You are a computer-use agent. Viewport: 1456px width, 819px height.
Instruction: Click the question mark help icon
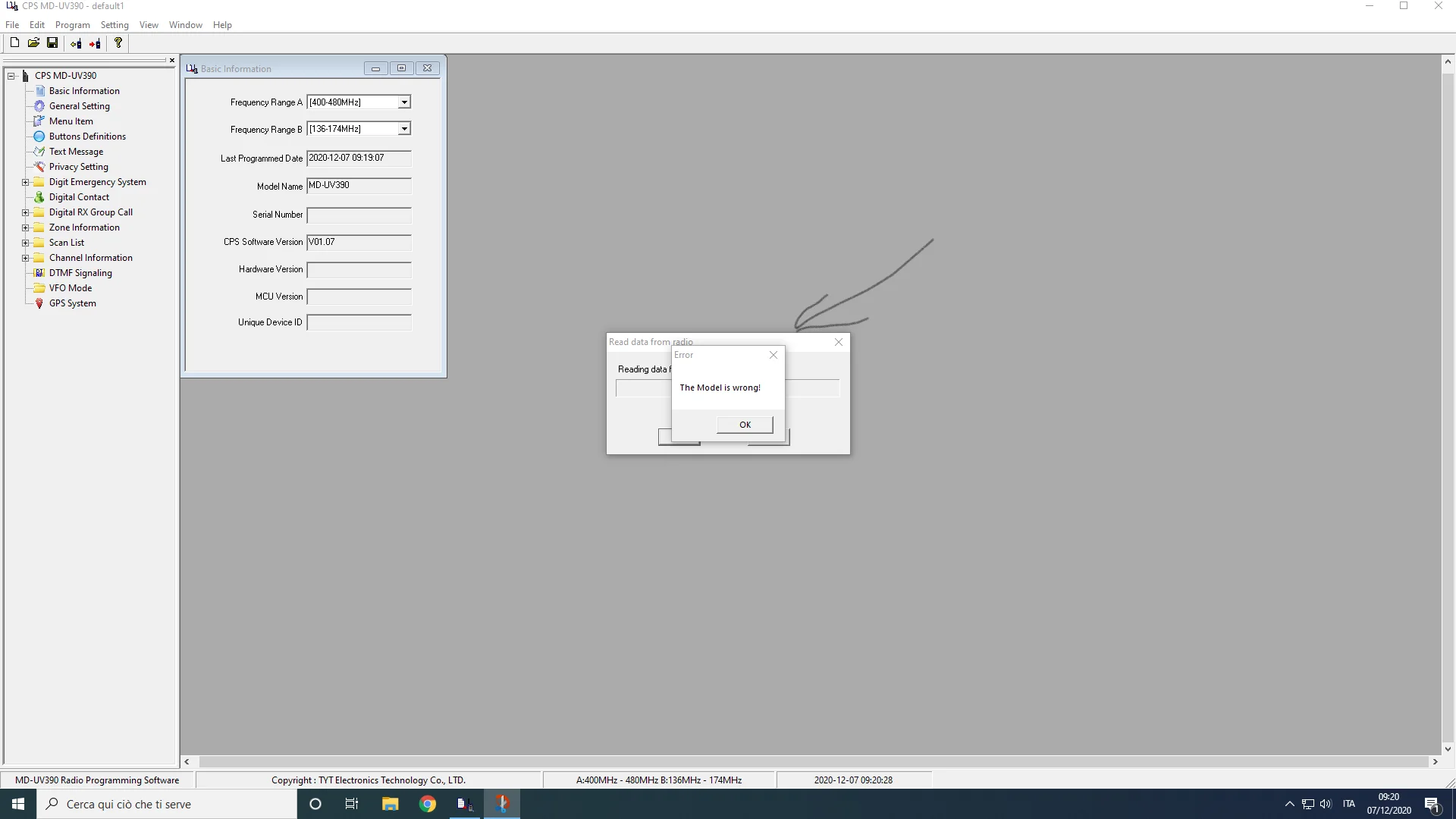pyautogui.click(x=118, y=43)
